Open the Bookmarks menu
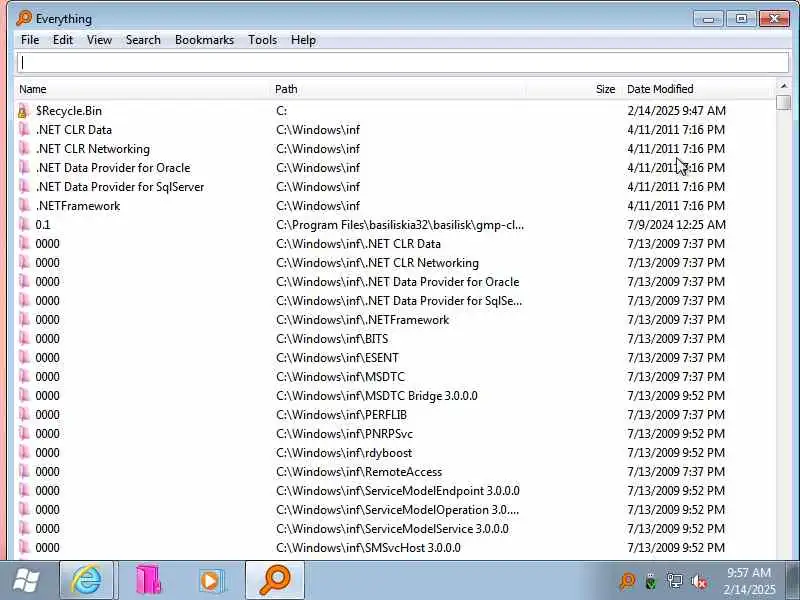 pos(204,40)
